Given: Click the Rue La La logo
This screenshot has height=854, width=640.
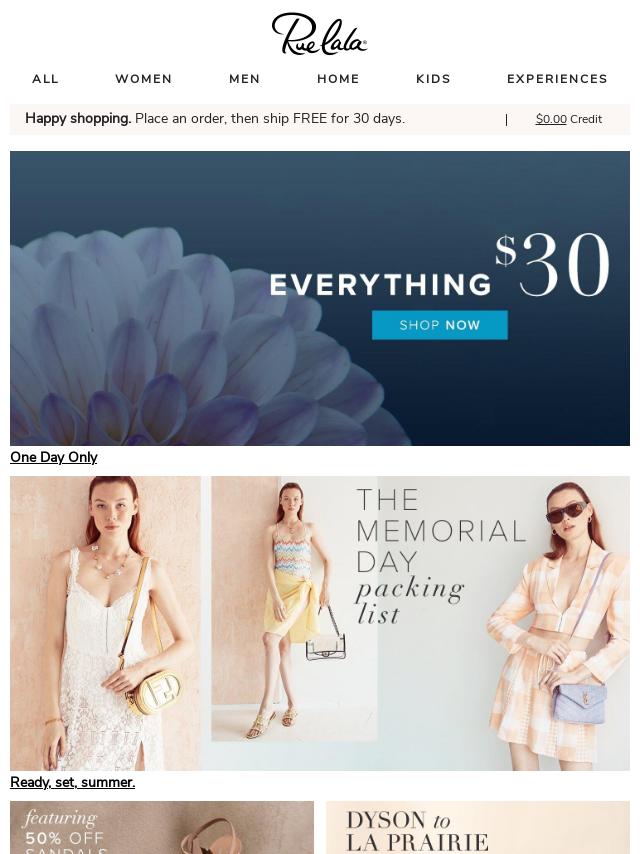Looking at the screenshot, I should pyautogui.click(x=319, y=34).
